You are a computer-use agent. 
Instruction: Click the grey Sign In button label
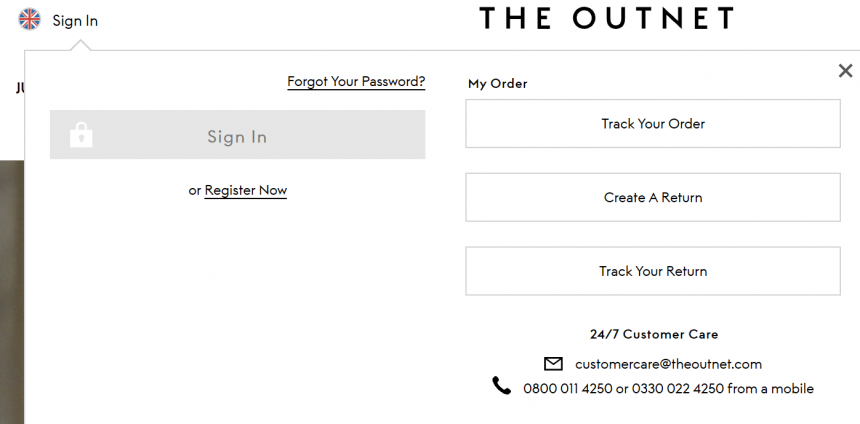click(x=237, y=137)
